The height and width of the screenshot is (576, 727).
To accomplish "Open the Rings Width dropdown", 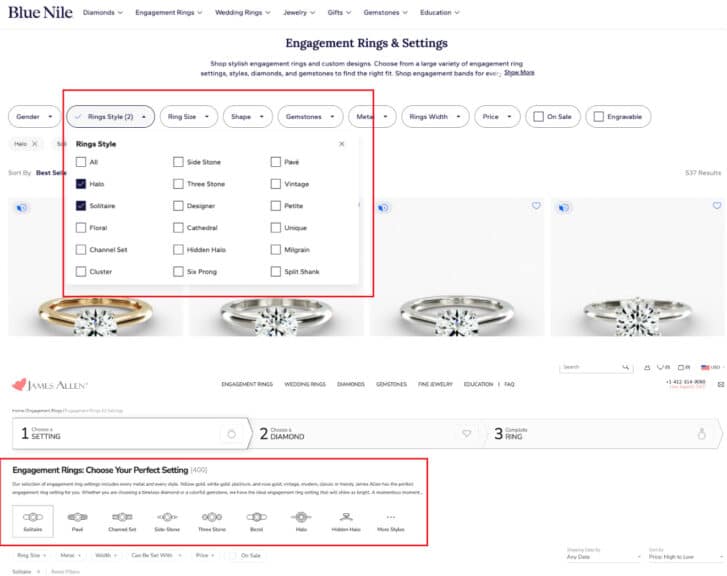I will (435, 116).
